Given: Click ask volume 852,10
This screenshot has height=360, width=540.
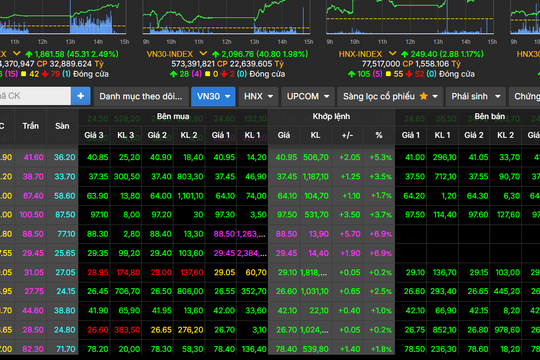Looking at the screenshot, I should (444, 330).
